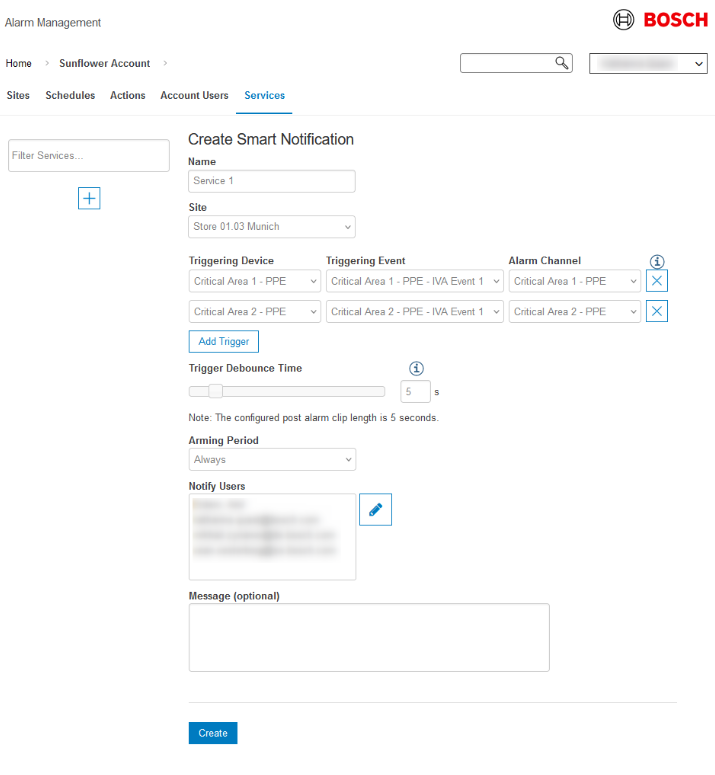Remove the Critical Area 2 trigger row
Viewport: 715px width, 775px height.
pyautogui.click(x=657, y=312)
